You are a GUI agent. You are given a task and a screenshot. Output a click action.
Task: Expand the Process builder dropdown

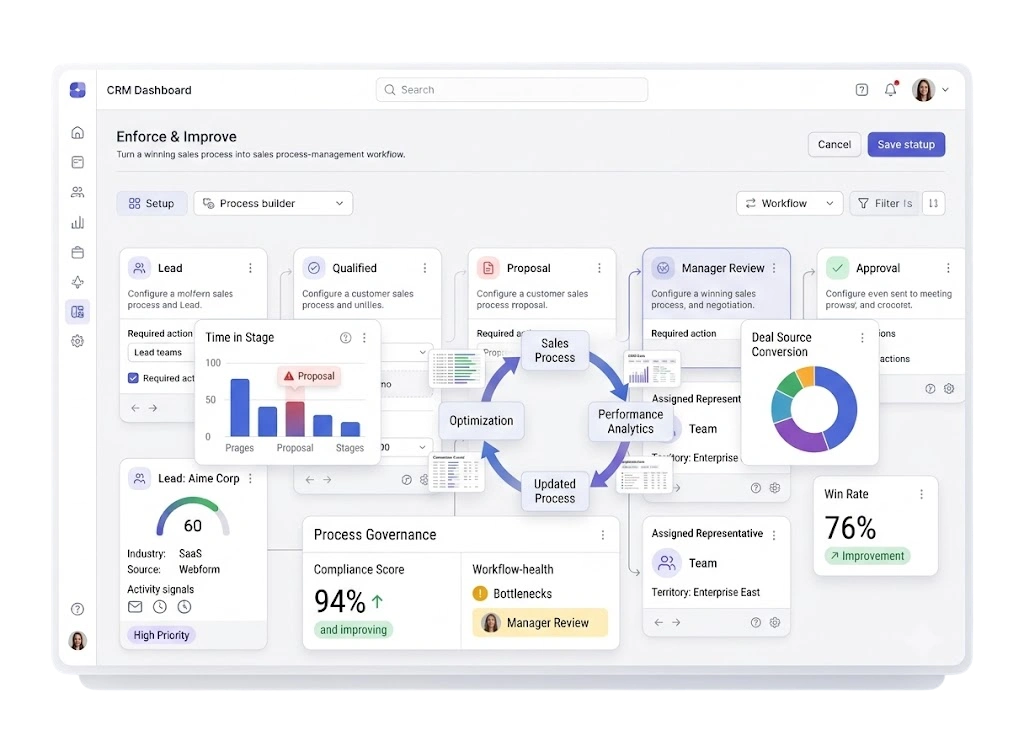pyautogui.click(x=273, y=204)
